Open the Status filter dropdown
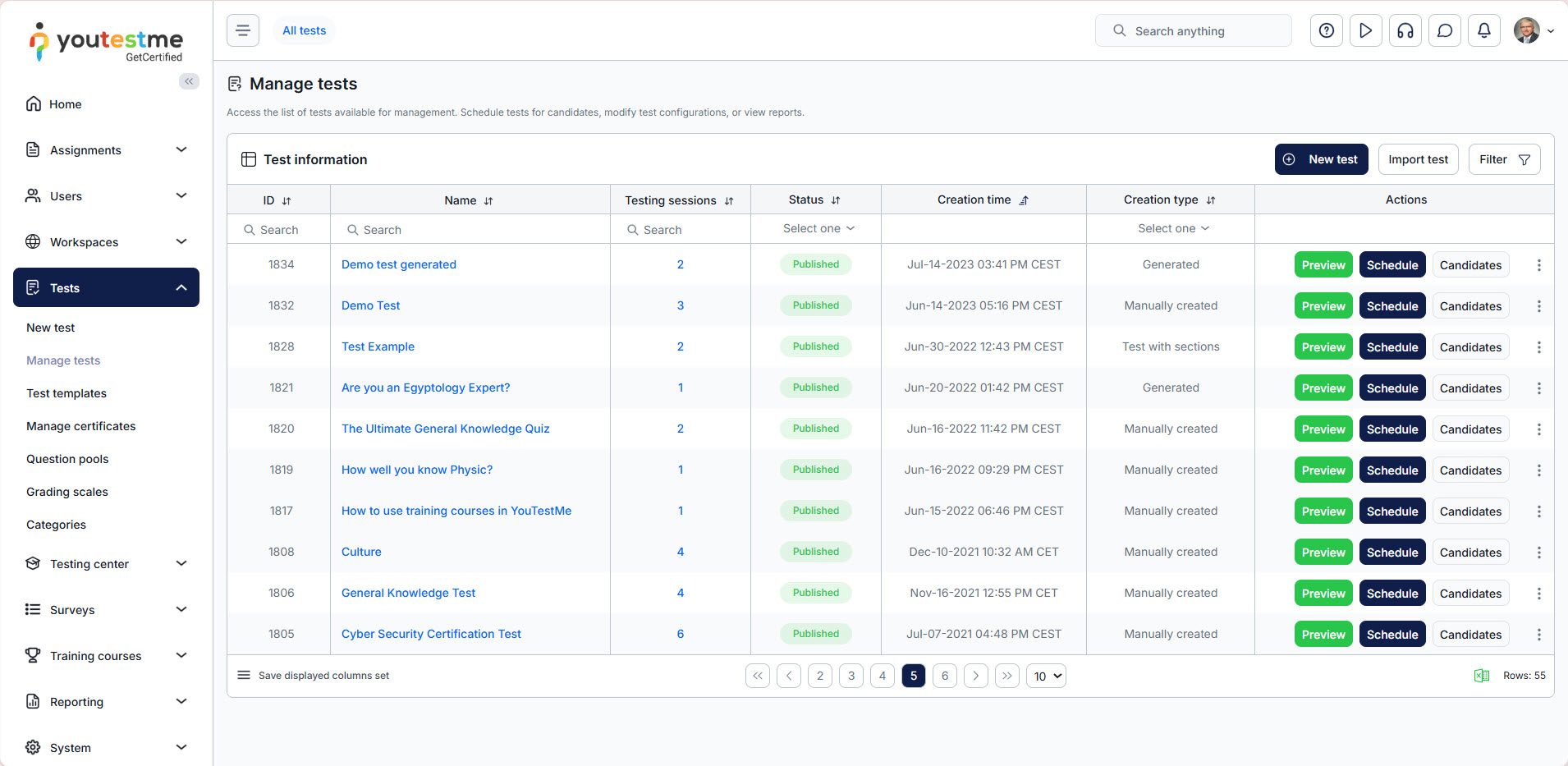 (x=818, y=229)
